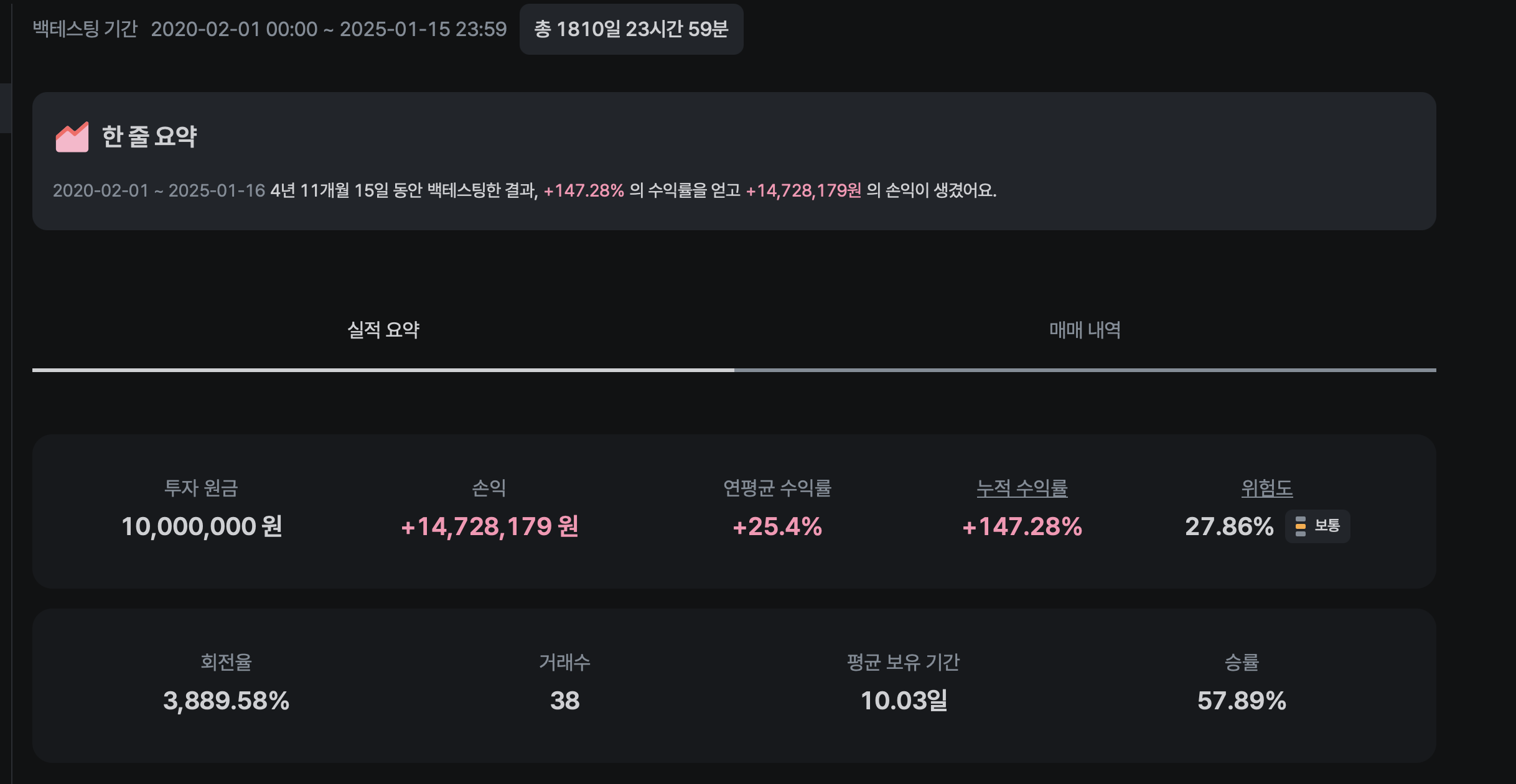This screenshot has width=1516, height=784.
Task: Select the 실적 요약 tab
Action: point(383,330)
